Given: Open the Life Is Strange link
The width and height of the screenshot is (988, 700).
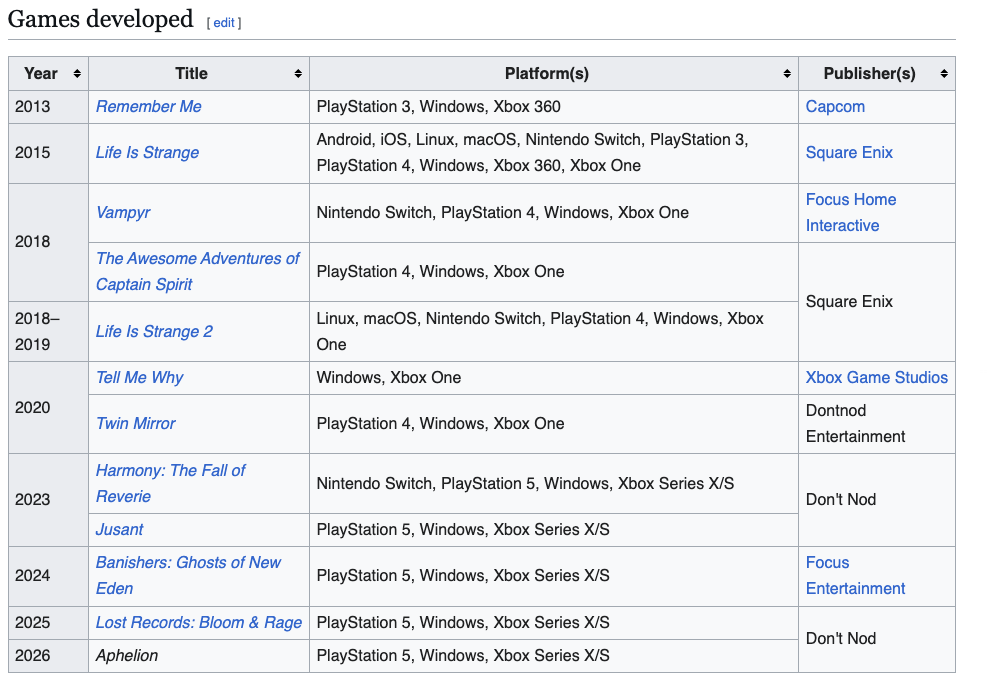Looking at the screenshot, I should [147, 153].
